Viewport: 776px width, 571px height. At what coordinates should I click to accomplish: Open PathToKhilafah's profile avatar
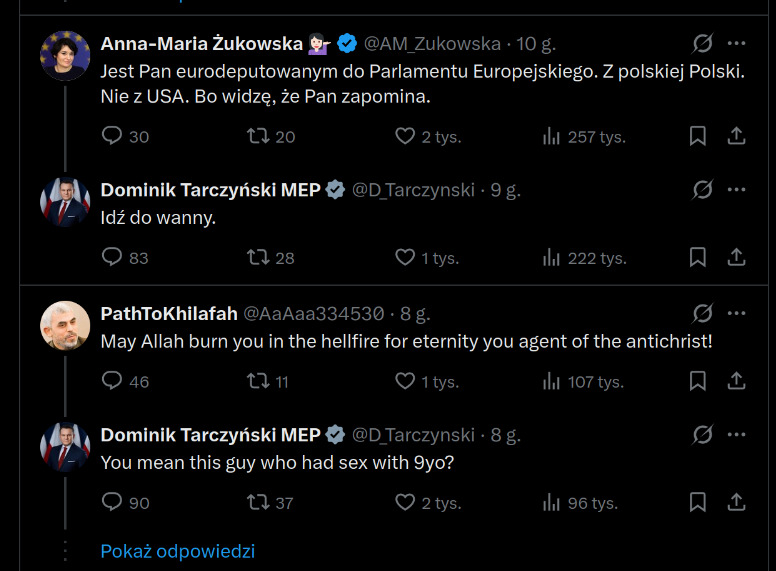coord(65,326)
